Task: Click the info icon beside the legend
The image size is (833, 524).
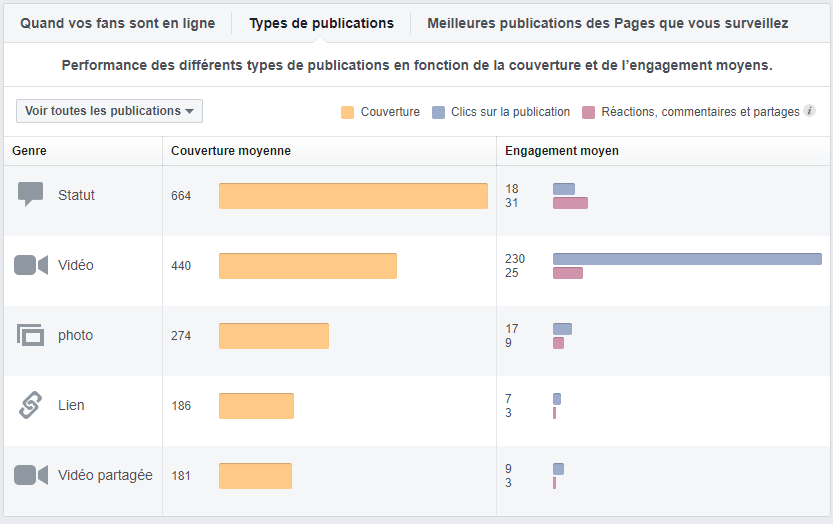Action: (810, 111)
